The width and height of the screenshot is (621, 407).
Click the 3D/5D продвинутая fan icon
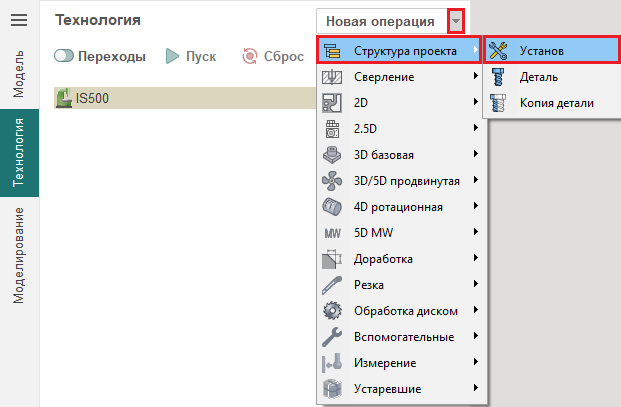coord(333,180)
